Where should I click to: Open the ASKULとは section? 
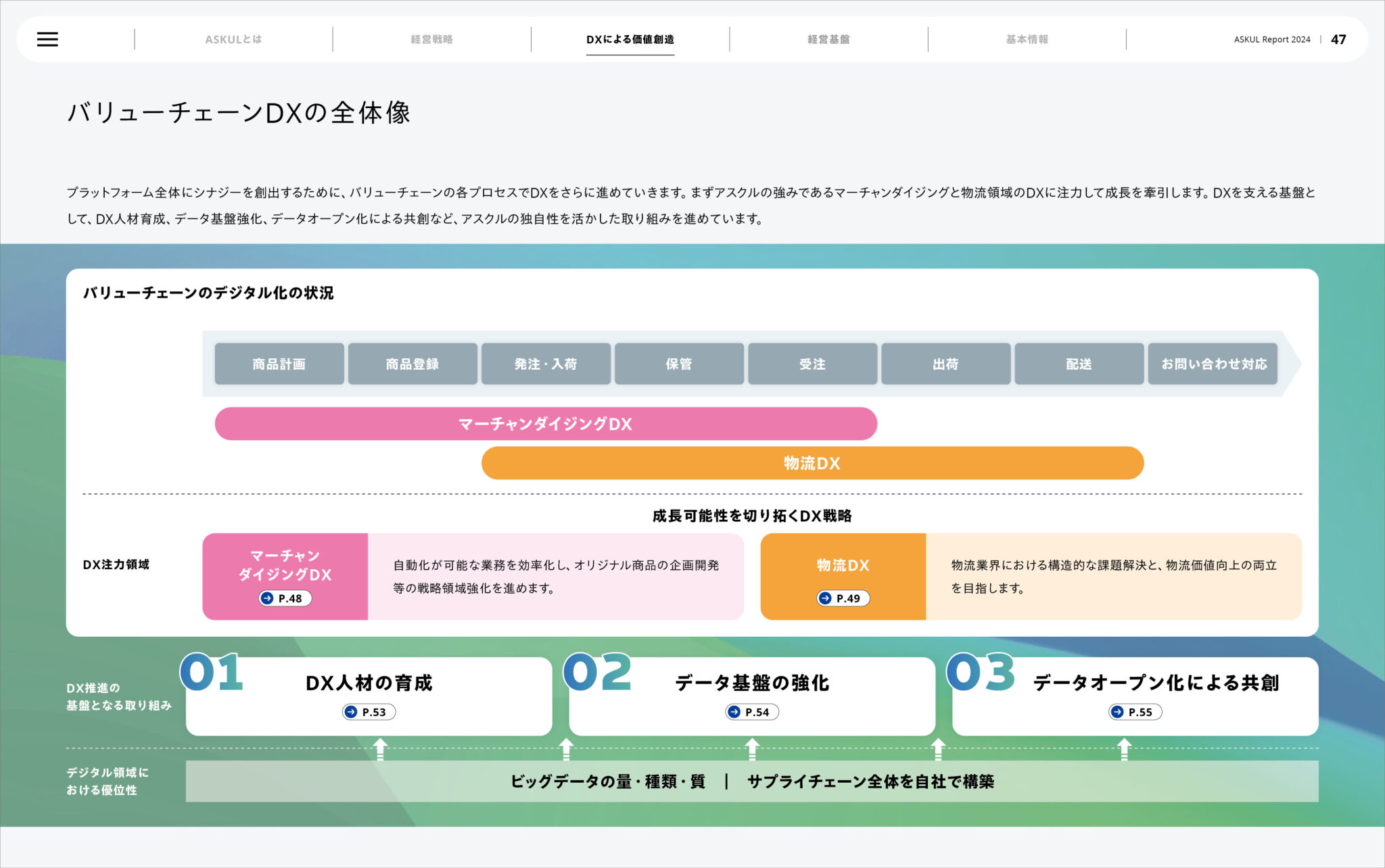tap(233, 39)
